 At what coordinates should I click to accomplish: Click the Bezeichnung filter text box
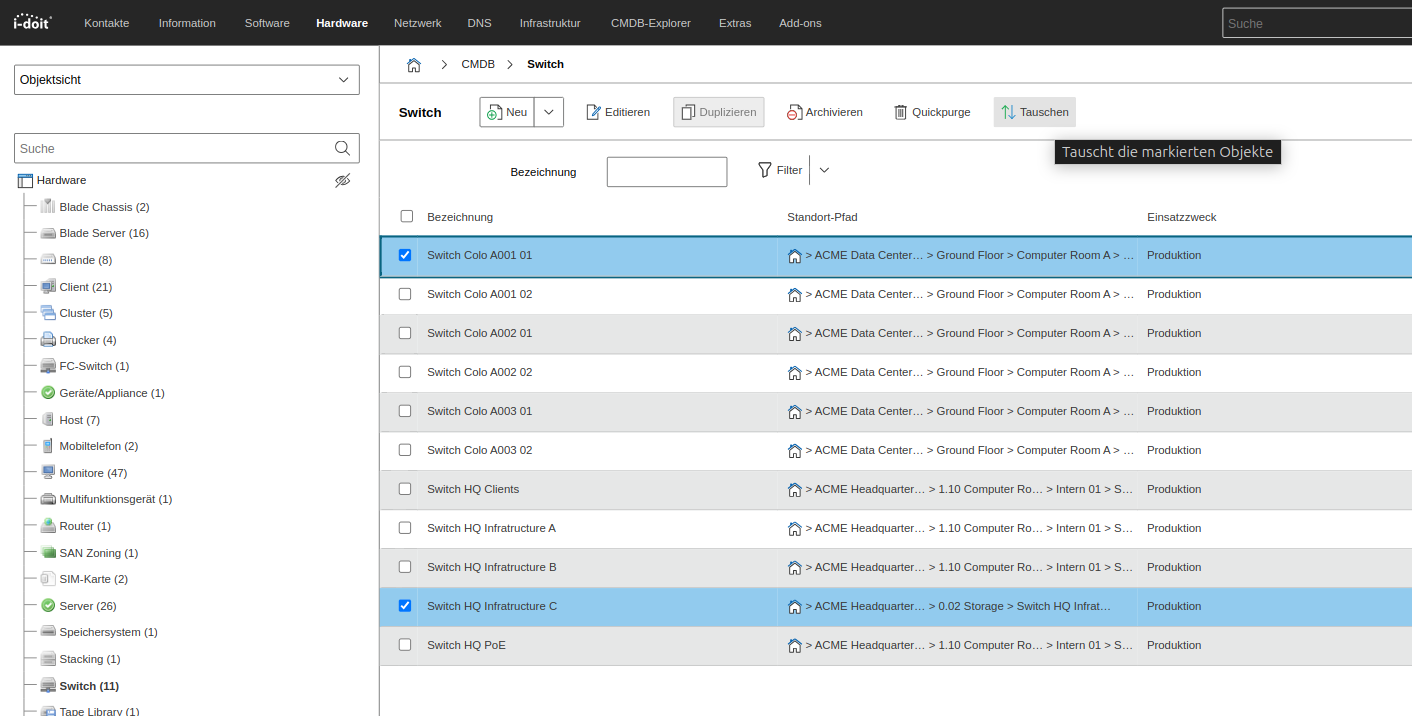667,171
